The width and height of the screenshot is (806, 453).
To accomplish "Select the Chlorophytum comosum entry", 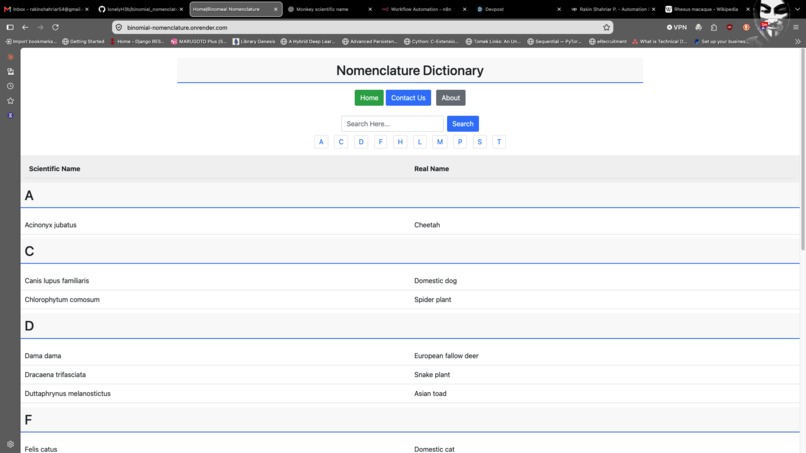I will tap(62, 300).
